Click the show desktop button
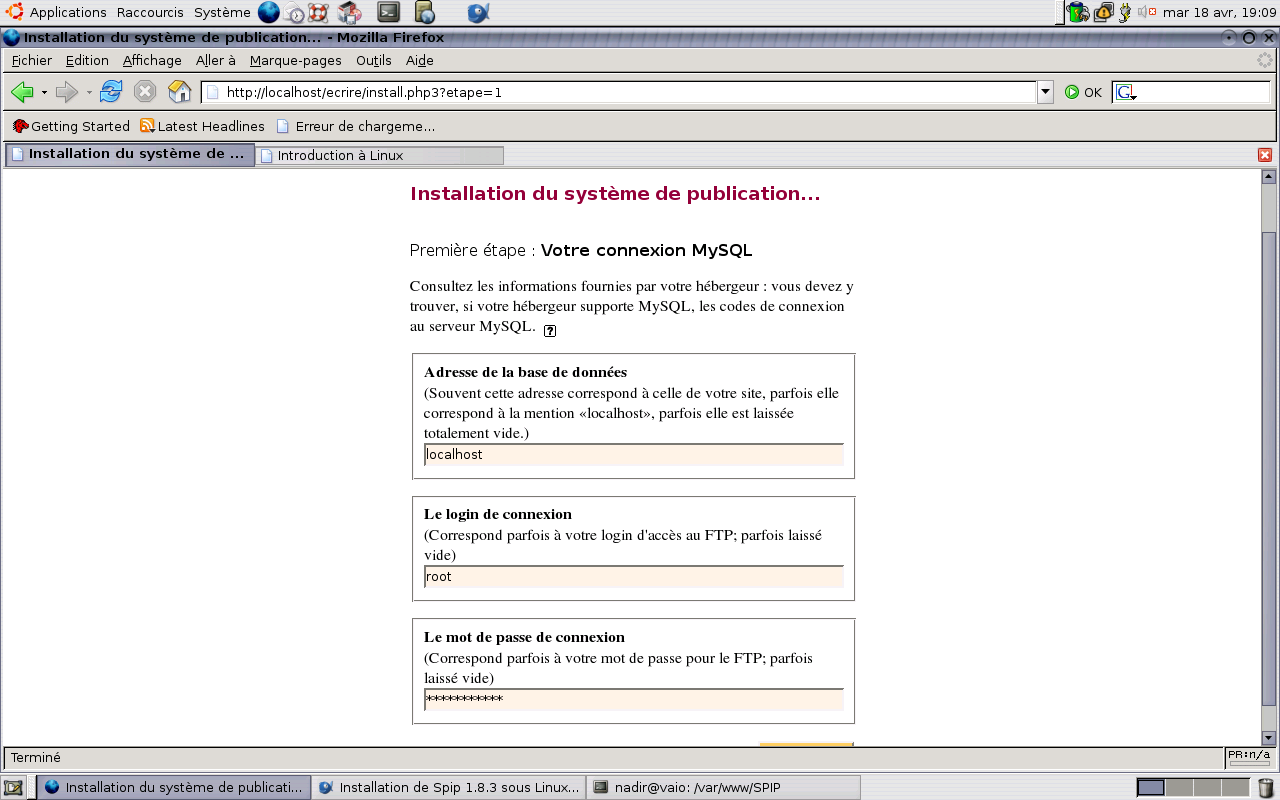Screen dimensions: 1280x800 coord(13,787)
